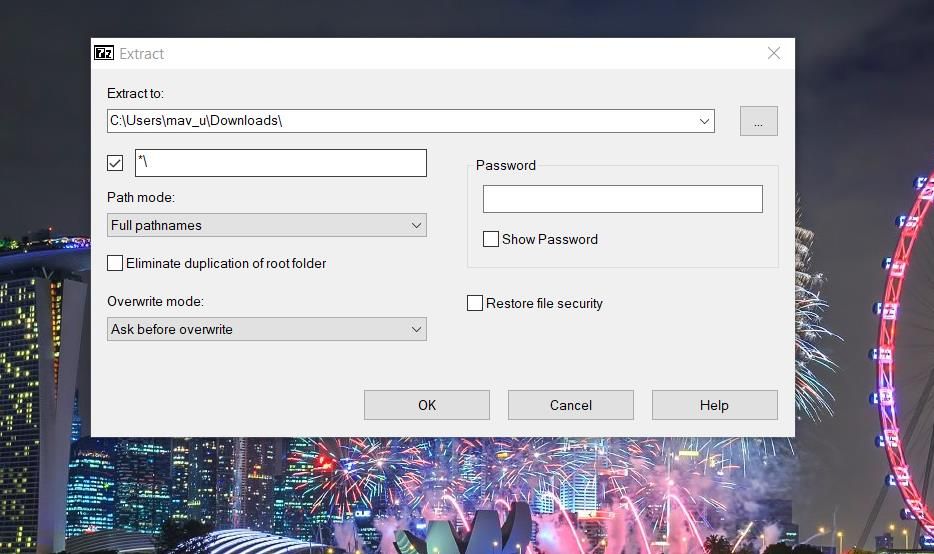This screenshot has width=934, height=554.
Task: Click the 'Full pathnames' selected value
Action: click(157, 225)
